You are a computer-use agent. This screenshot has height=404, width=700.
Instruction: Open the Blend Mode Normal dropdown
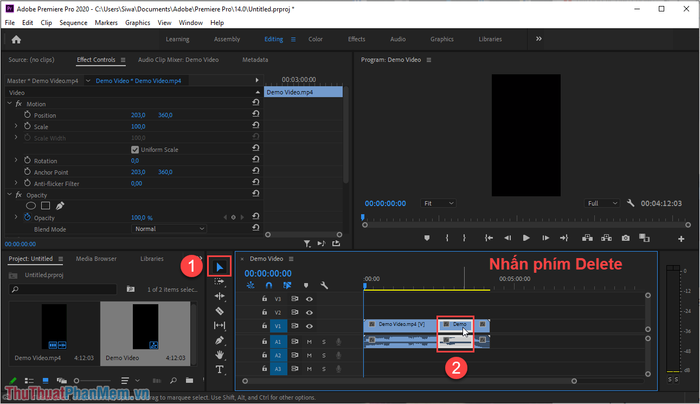[168, 229]
